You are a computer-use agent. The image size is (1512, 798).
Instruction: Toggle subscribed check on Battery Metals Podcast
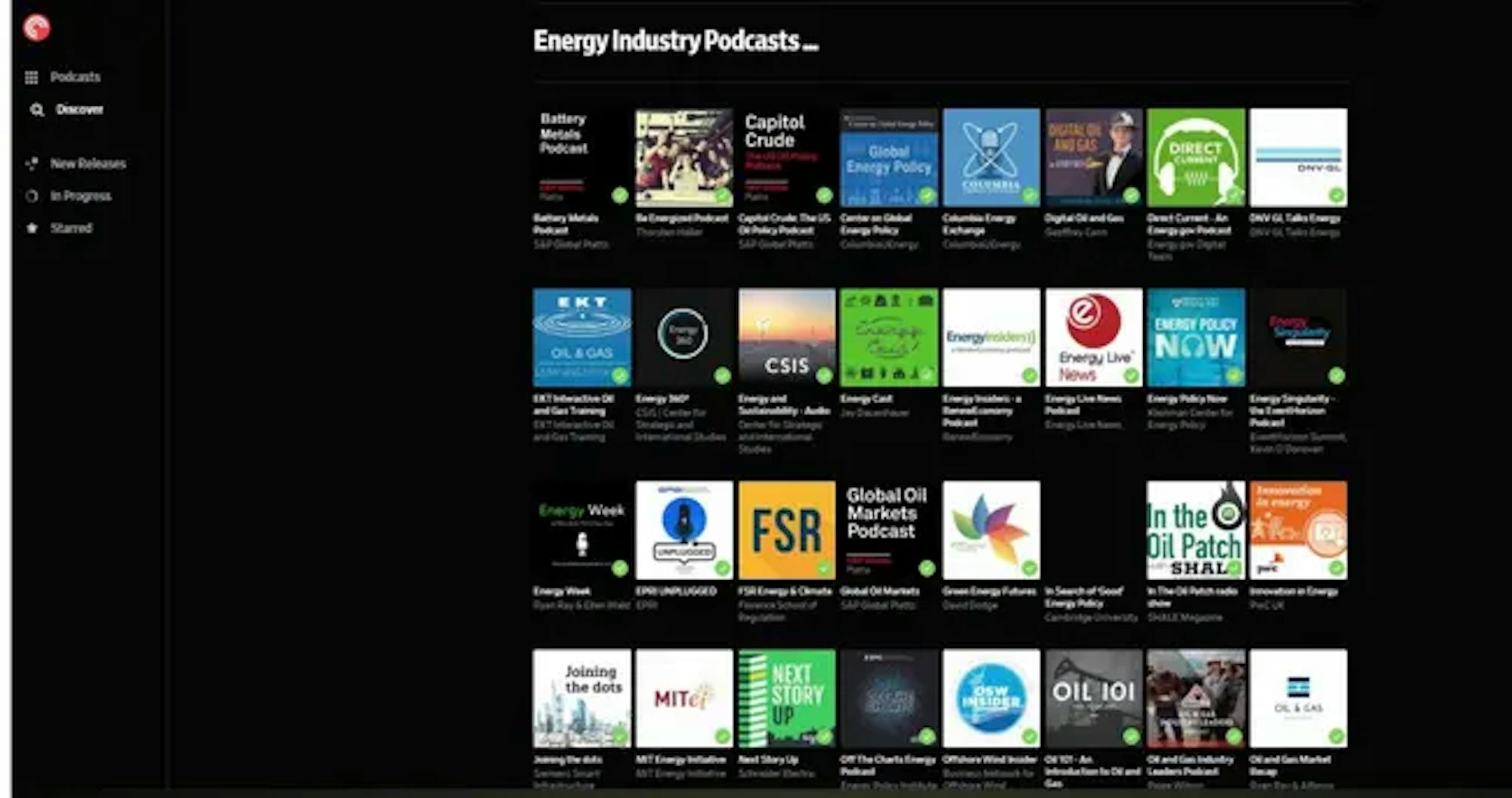(620, 195)
